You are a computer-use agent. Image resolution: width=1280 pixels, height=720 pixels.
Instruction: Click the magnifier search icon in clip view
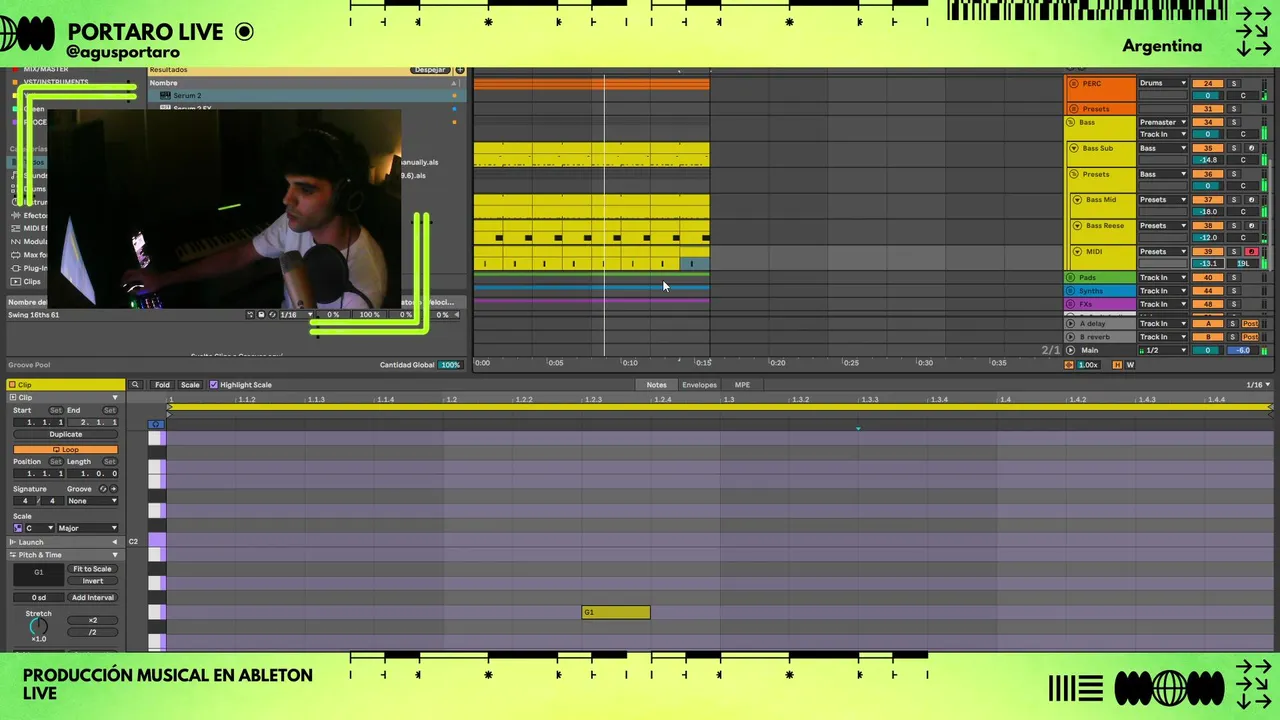134,385
